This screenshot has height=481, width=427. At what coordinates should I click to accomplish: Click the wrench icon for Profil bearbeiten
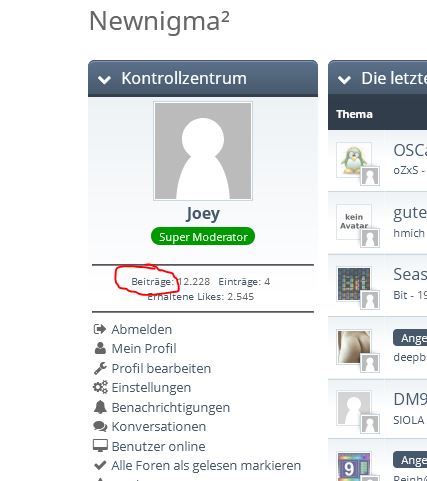point(100,368)
